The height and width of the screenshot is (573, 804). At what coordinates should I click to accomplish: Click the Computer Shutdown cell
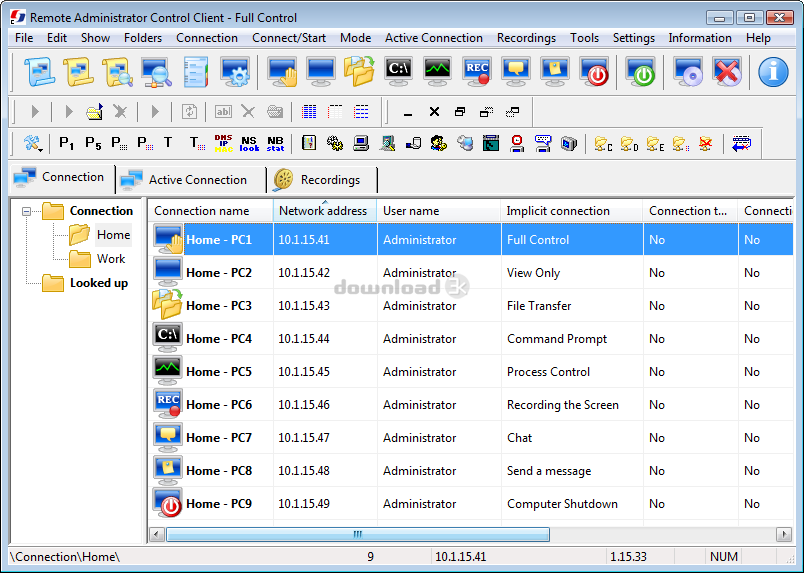tap(572, 504)
